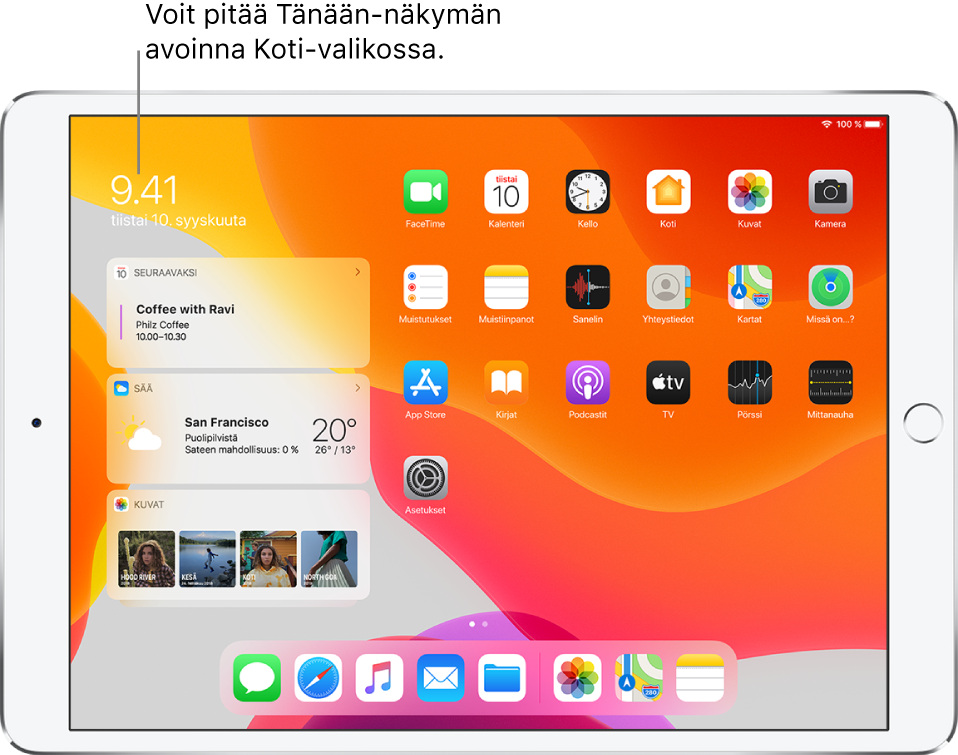
Task: Open Mail from the Dock
Action: (440, 677)
